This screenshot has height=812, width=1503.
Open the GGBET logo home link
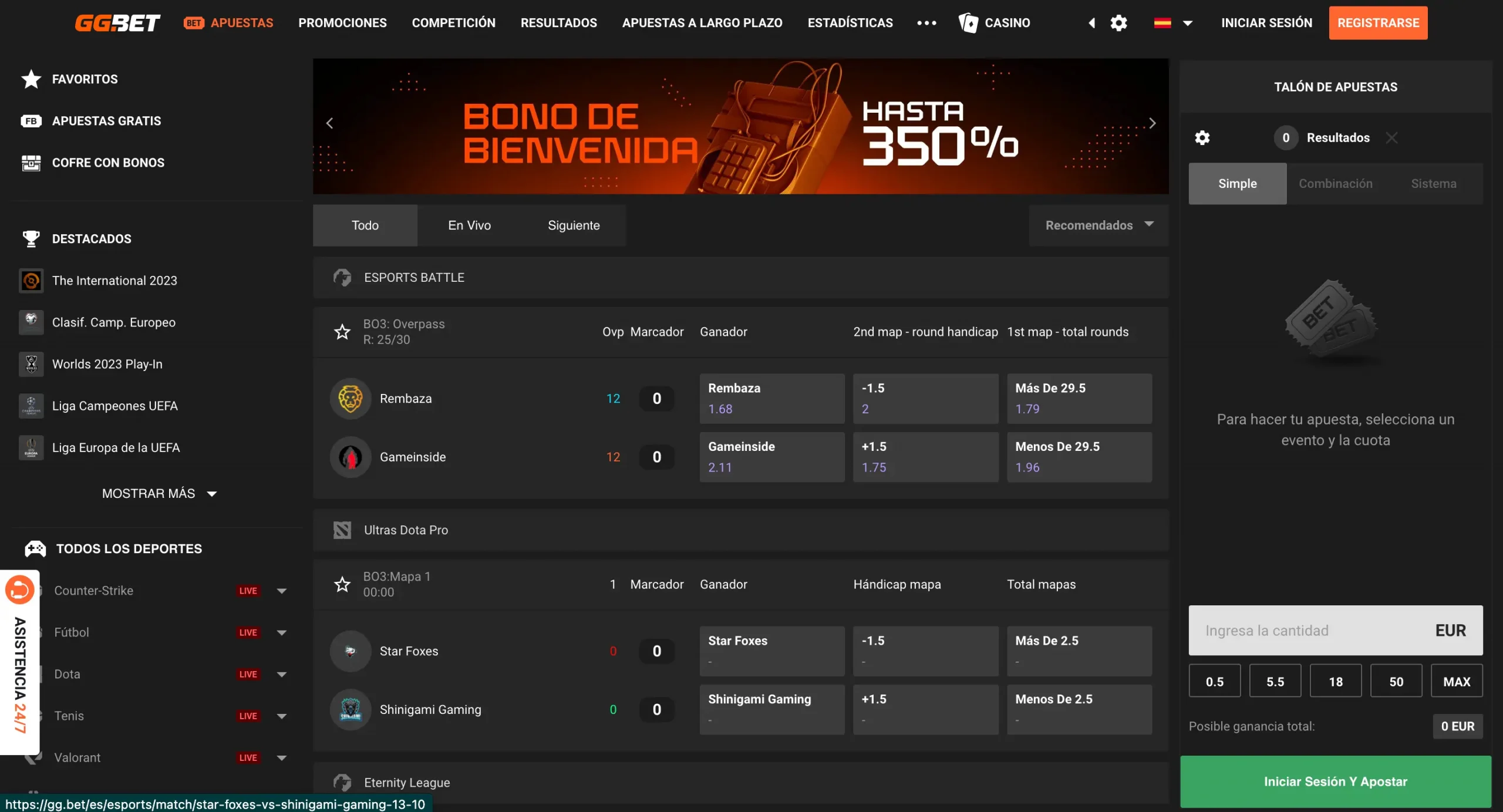[117, 23]
